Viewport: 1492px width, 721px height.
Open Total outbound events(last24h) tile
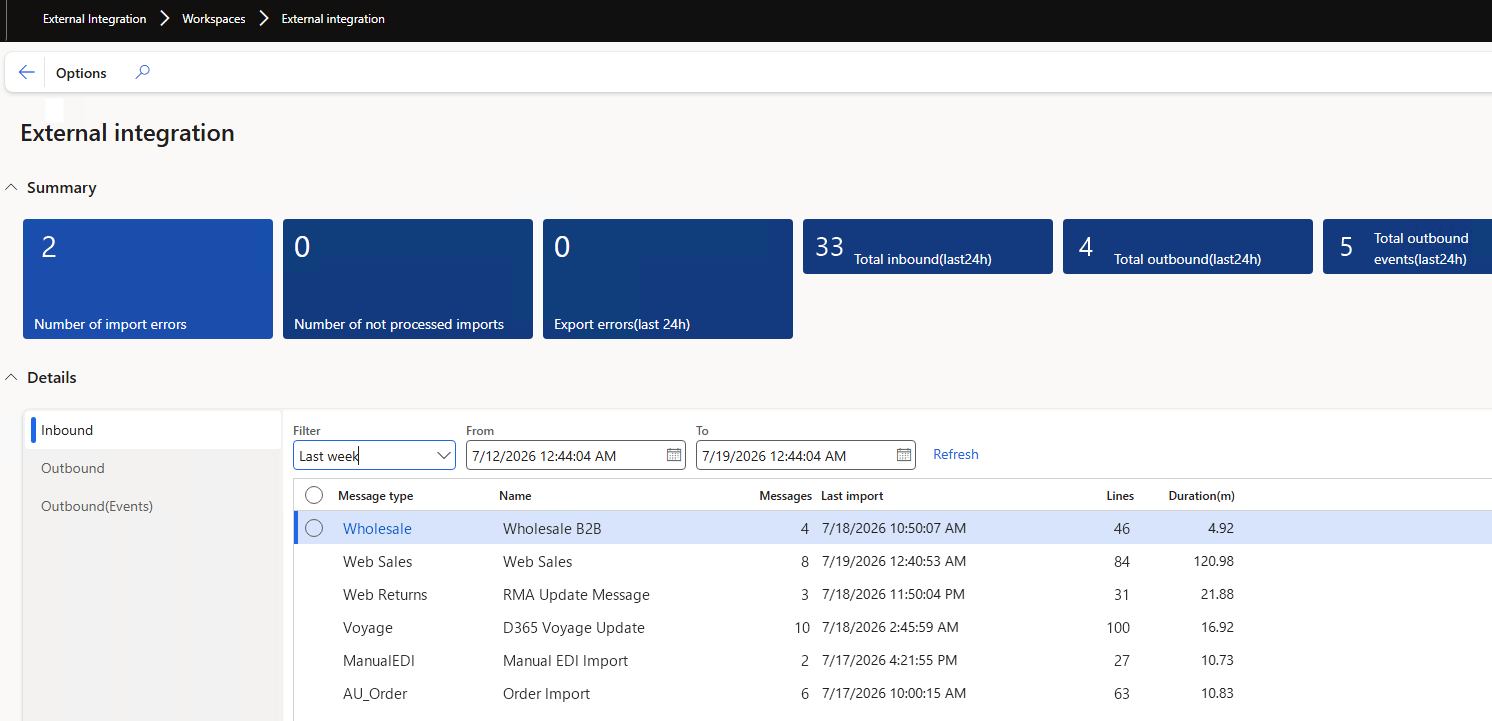[1408, 246]
